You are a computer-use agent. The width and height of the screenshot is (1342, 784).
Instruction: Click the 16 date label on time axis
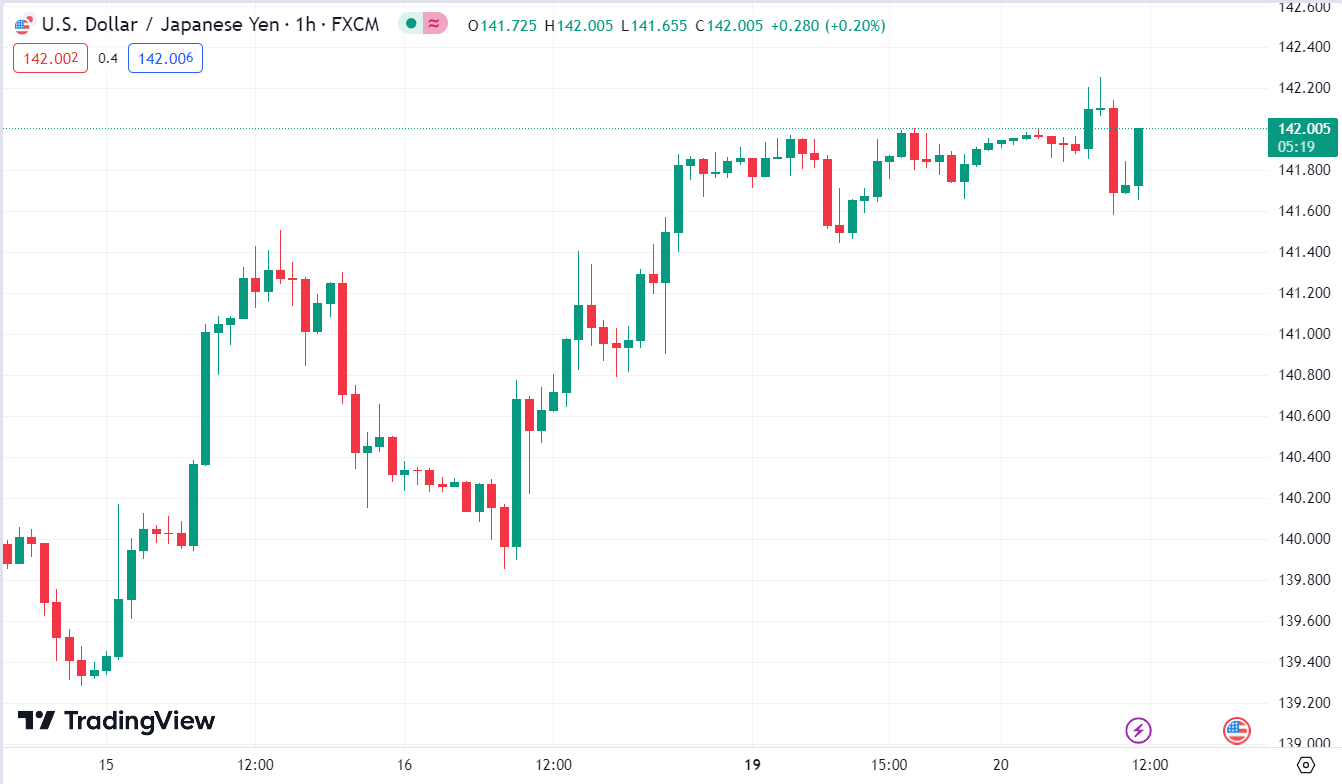[x=403, y=765]
